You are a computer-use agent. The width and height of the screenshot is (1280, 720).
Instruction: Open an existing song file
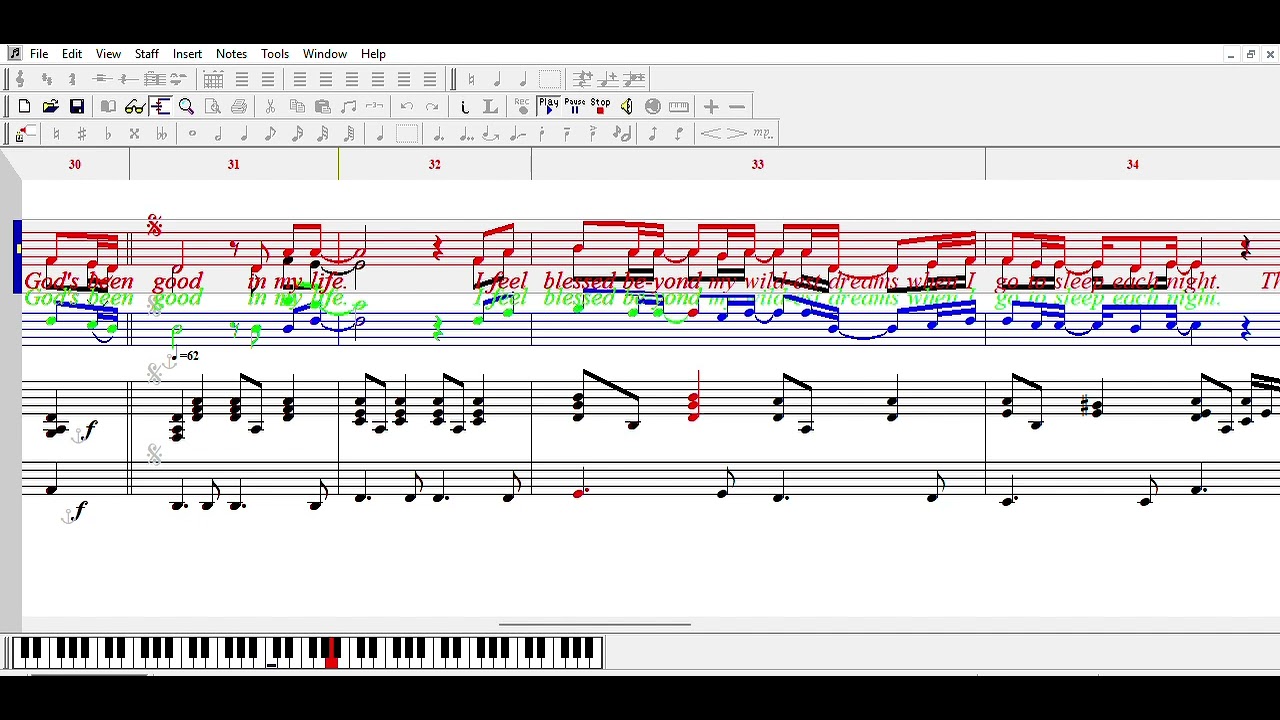coord(50,107)
